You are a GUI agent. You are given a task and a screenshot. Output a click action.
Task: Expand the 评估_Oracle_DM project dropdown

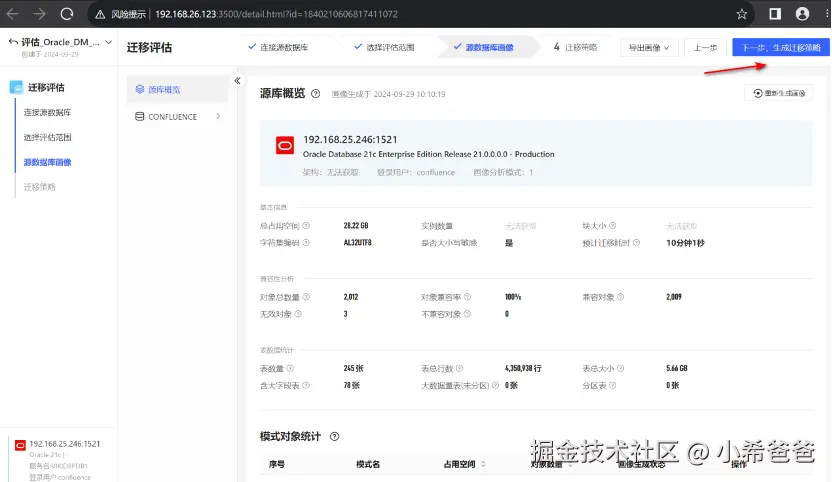click(108, 42)
